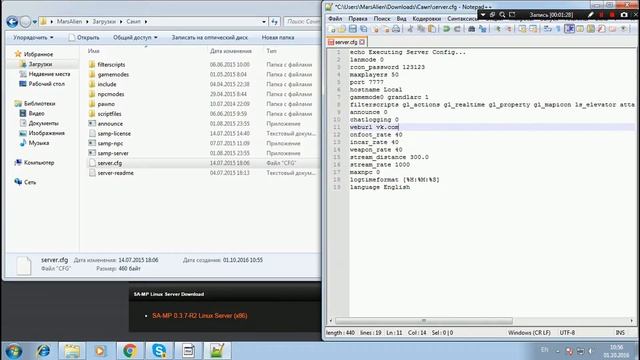Open Skype from the taskbar
640x360 pixels.
(x=159, y=351)
